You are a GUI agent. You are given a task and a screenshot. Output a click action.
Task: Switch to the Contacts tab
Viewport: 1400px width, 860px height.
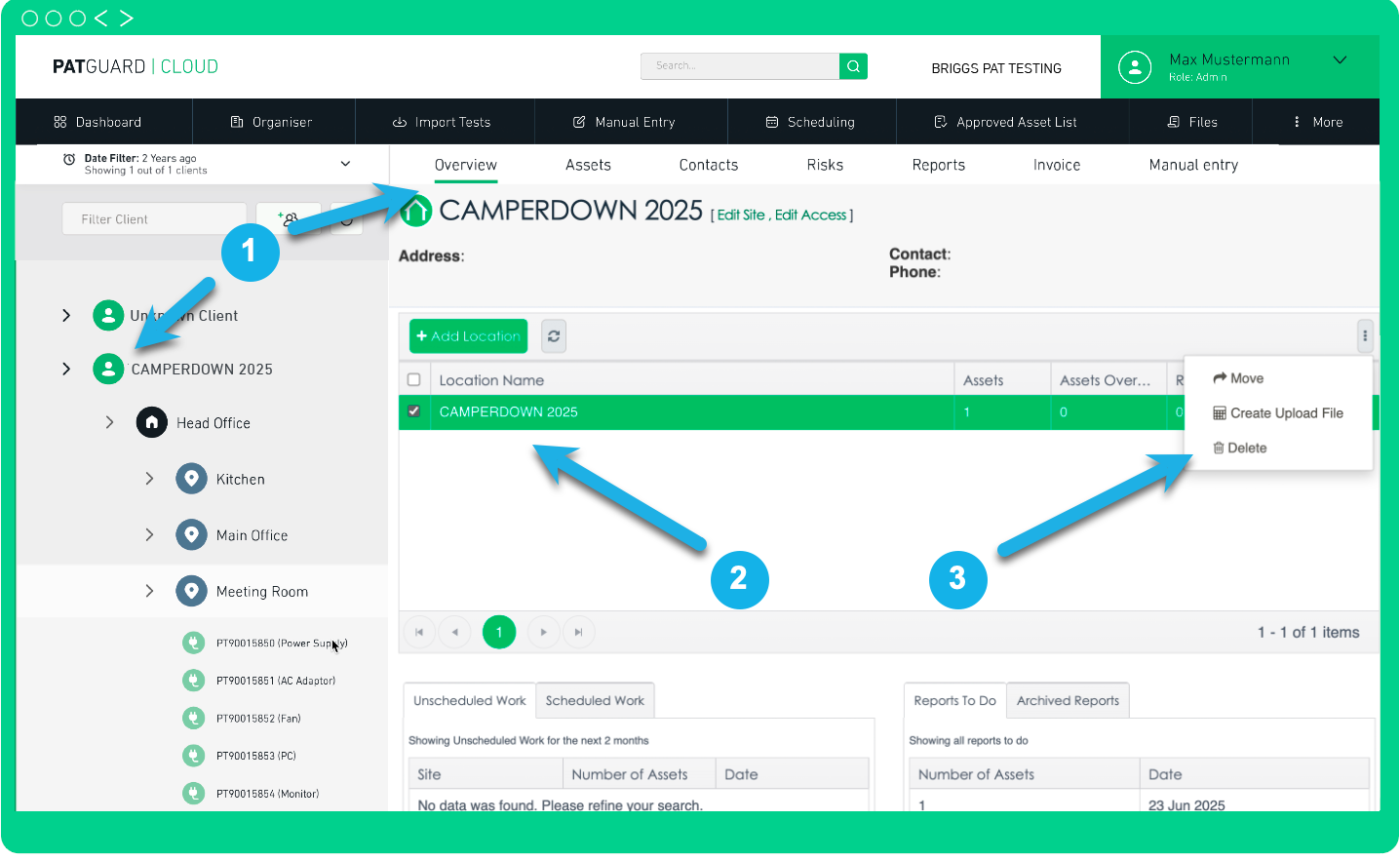pyautogui.click(x=709, y=165)
